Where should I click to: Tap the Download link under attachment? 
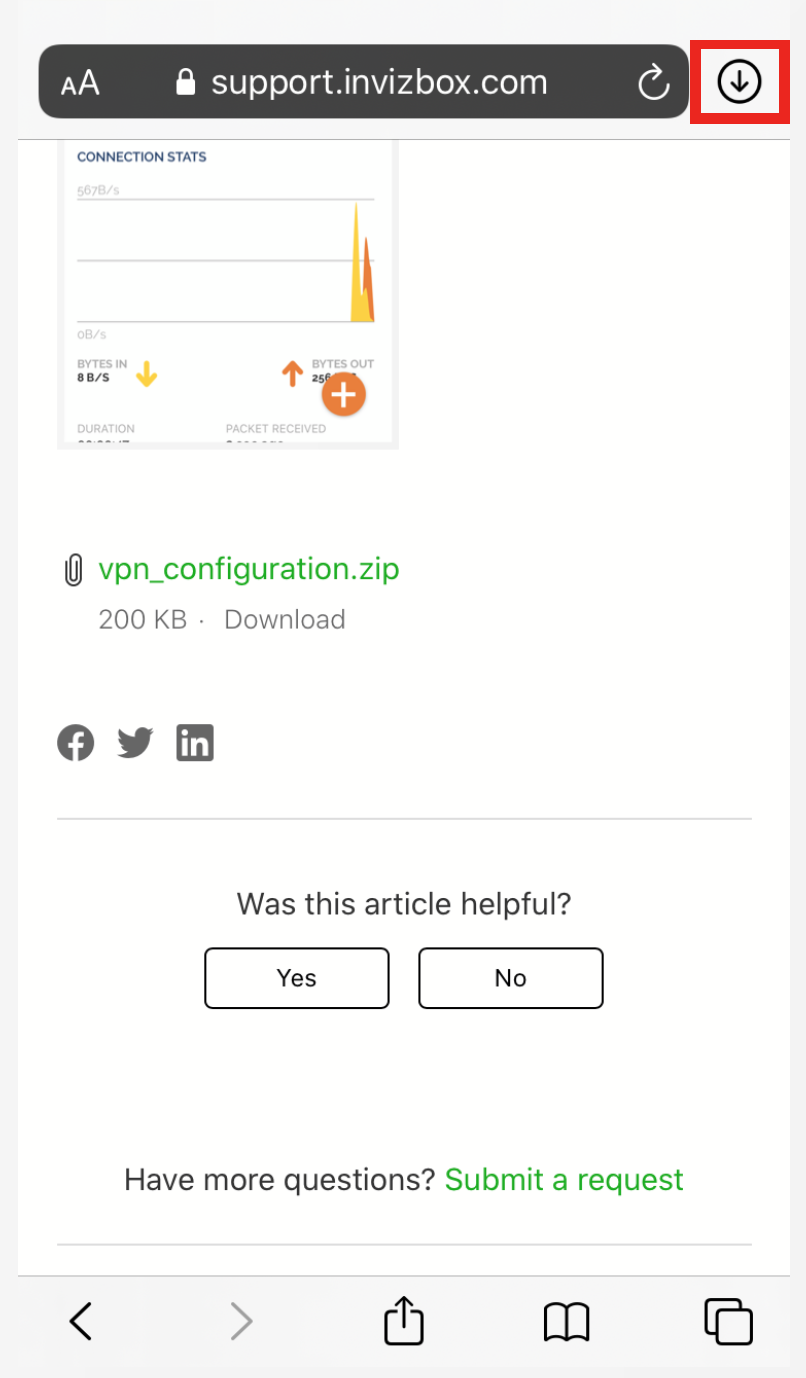tap(284, 620)
